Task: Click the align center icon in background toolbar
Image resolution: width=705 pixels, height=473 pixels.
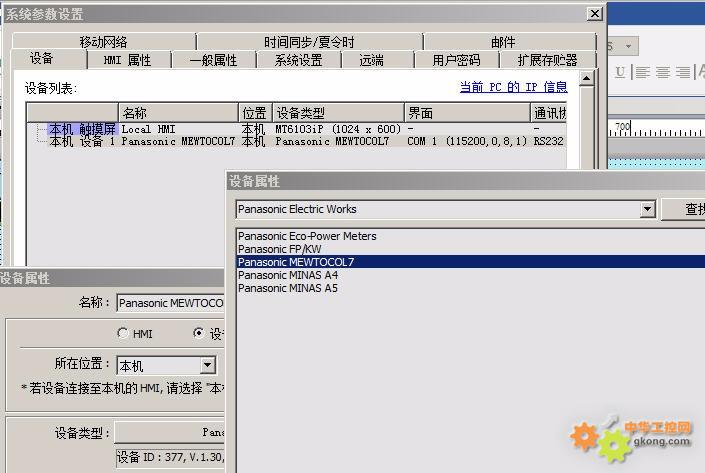Action: pos(663,72)
